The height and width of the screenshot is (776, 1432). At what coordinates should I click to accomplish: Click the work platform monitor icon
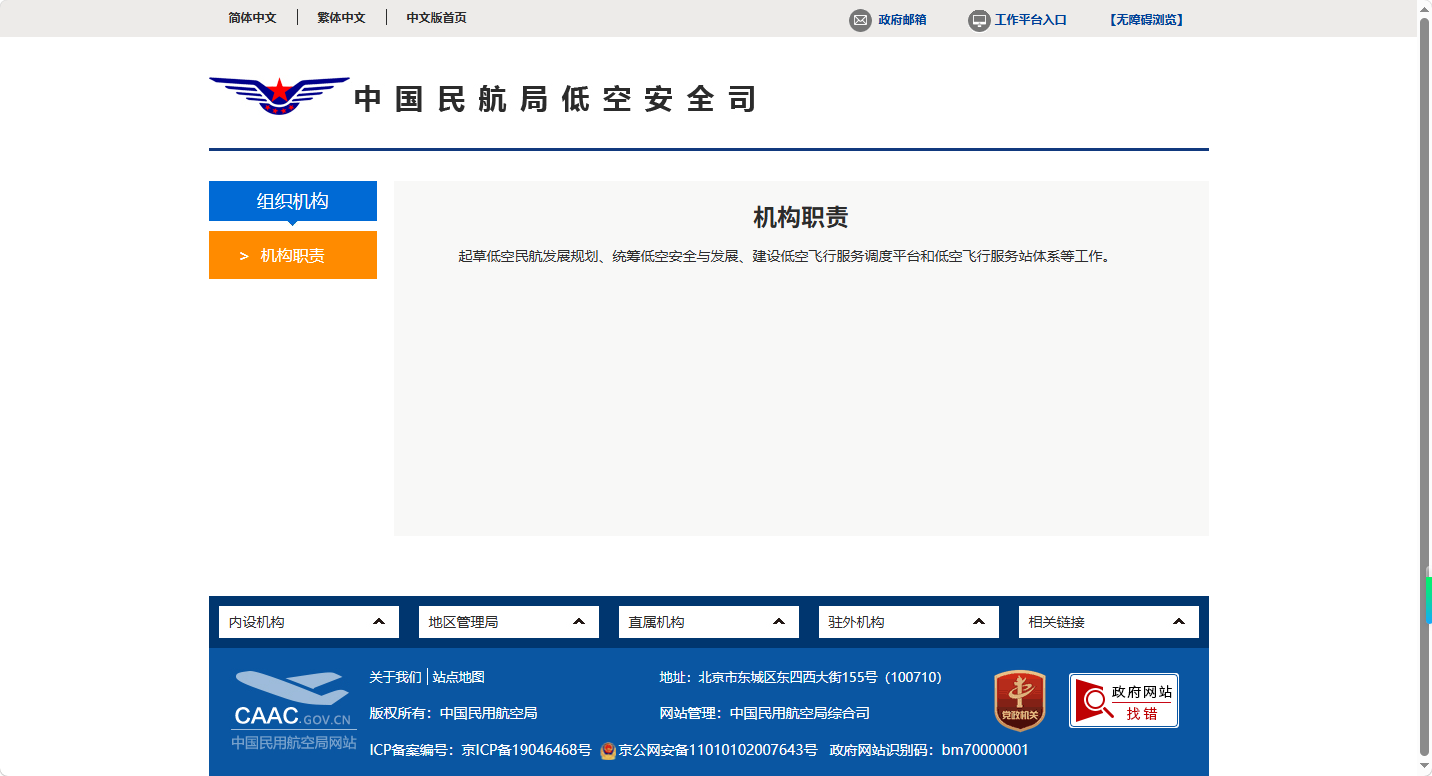pyautogui.click(x=979, y=20)
